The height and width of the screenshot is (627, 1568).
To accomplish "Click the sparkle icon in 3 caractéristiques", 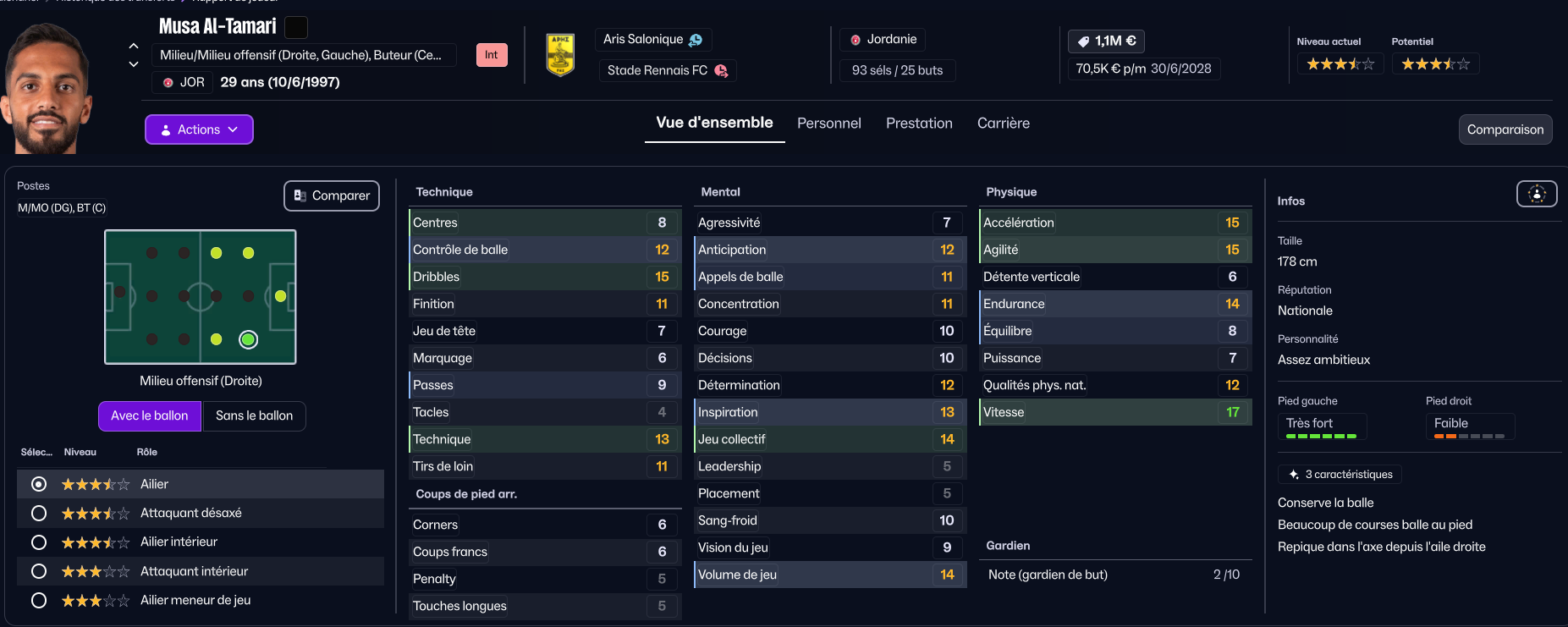I will pos(1294,475).
